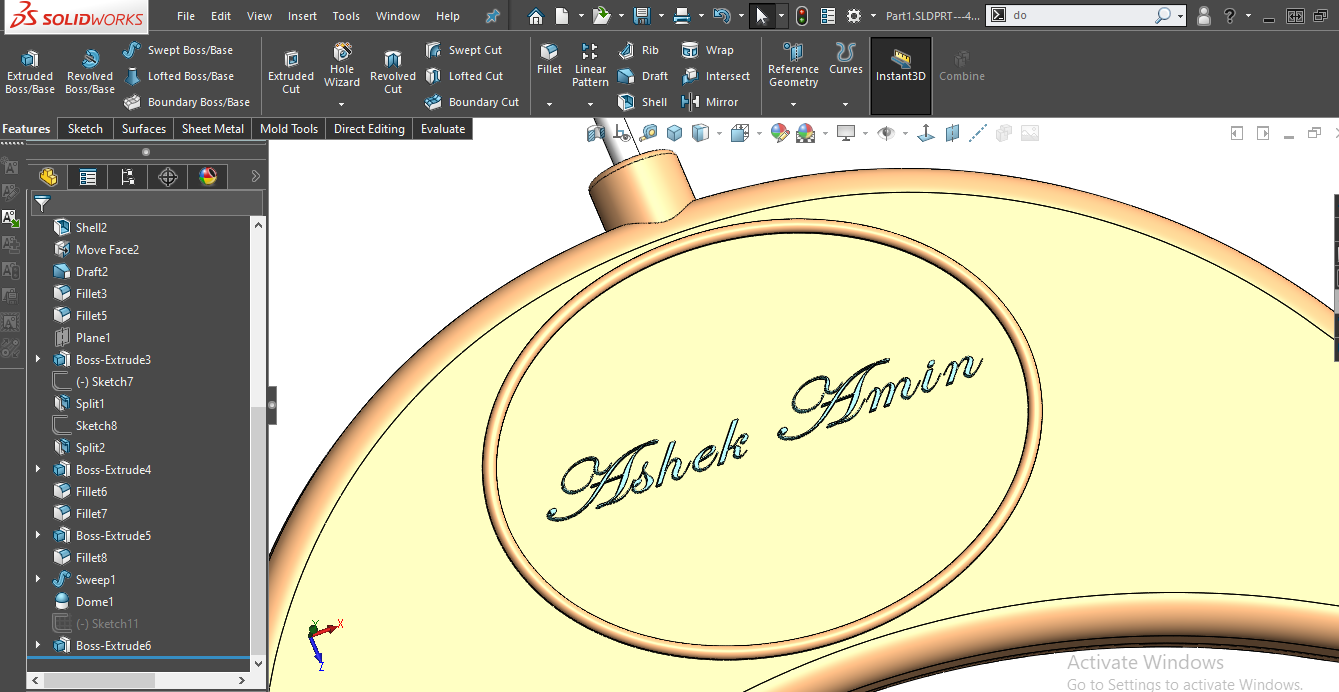Choose the Swept Boss/Base command
Screen dimensions: 1339x692
(x=178, y=50)
